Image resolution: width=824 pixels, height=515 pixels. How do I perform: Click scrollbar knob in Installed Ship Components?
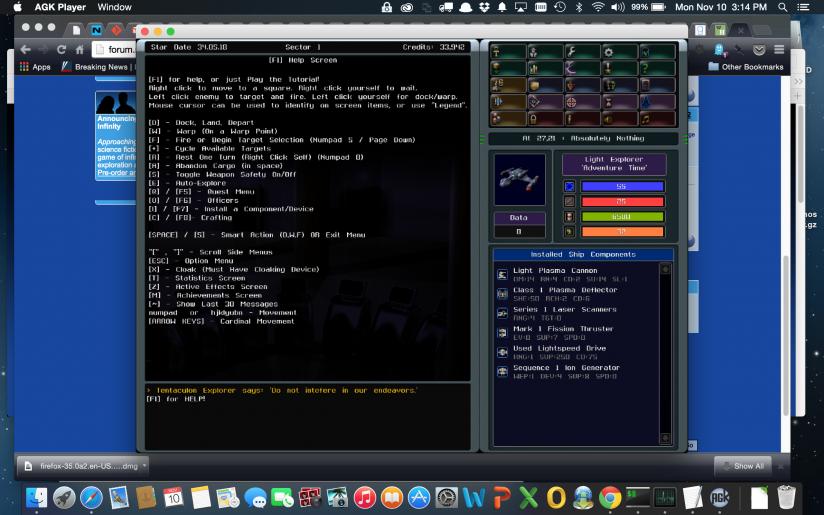tap(664, 268)
